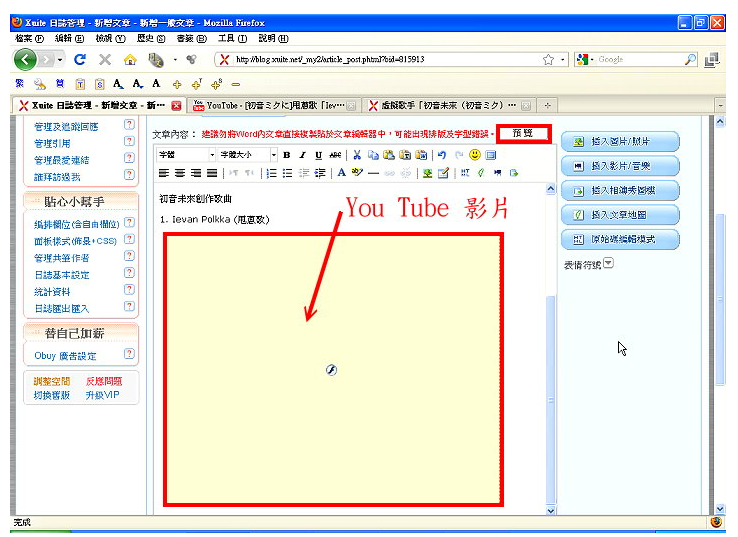Click the 升級VIP link
Image resolution: width=738 pixels, height=537 pixels.
coord(103,395)
